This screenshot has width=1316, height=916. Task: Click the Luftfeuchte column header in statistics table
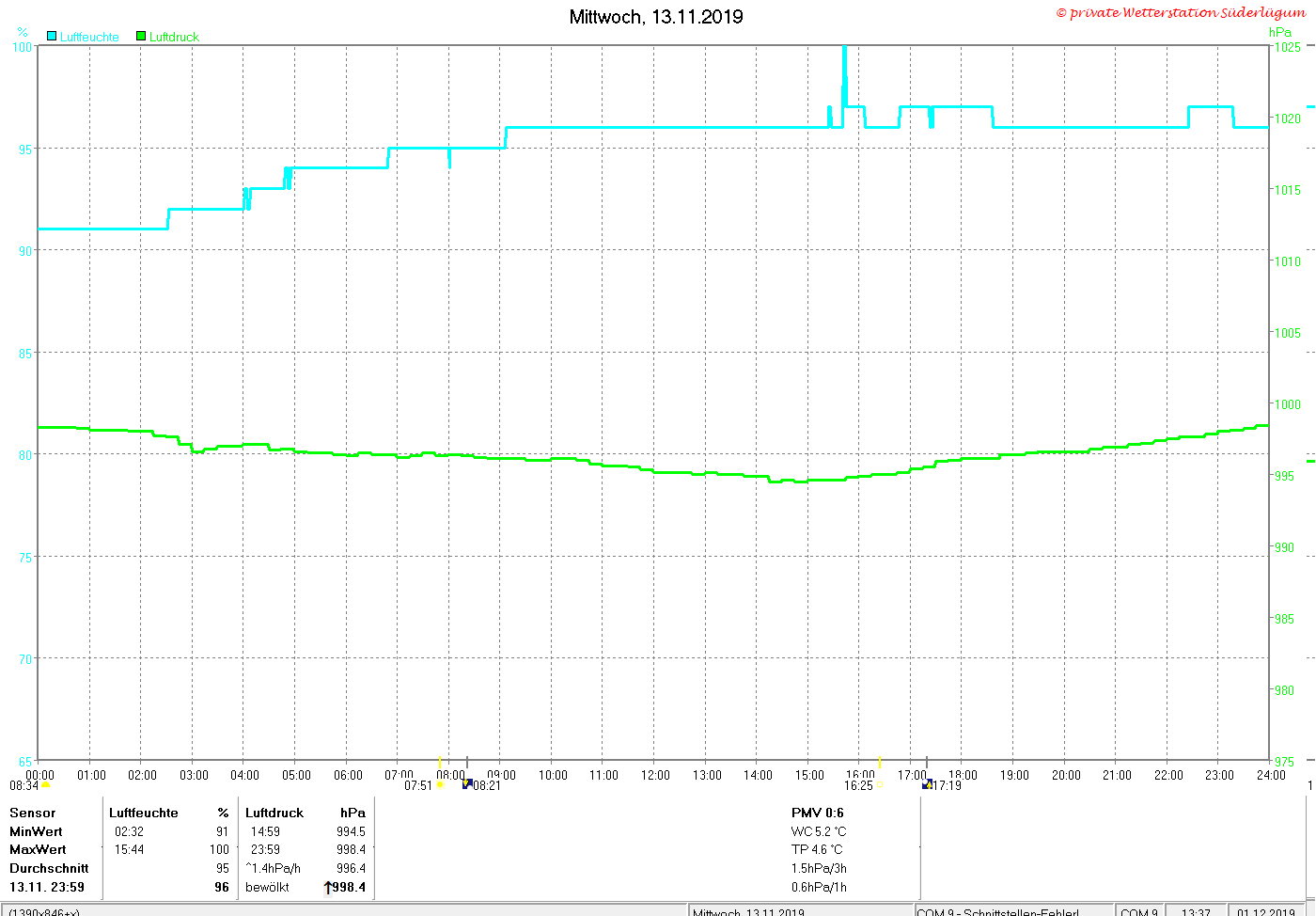pos(143,813)
